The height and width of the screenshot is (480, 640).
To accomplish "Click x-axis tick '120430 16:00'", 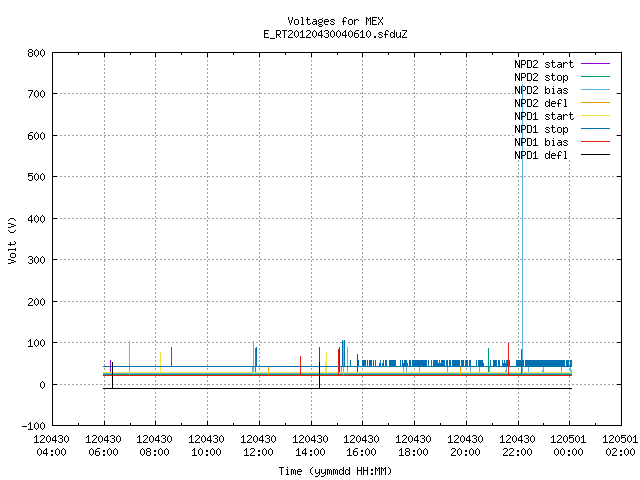I will [361, 446].
